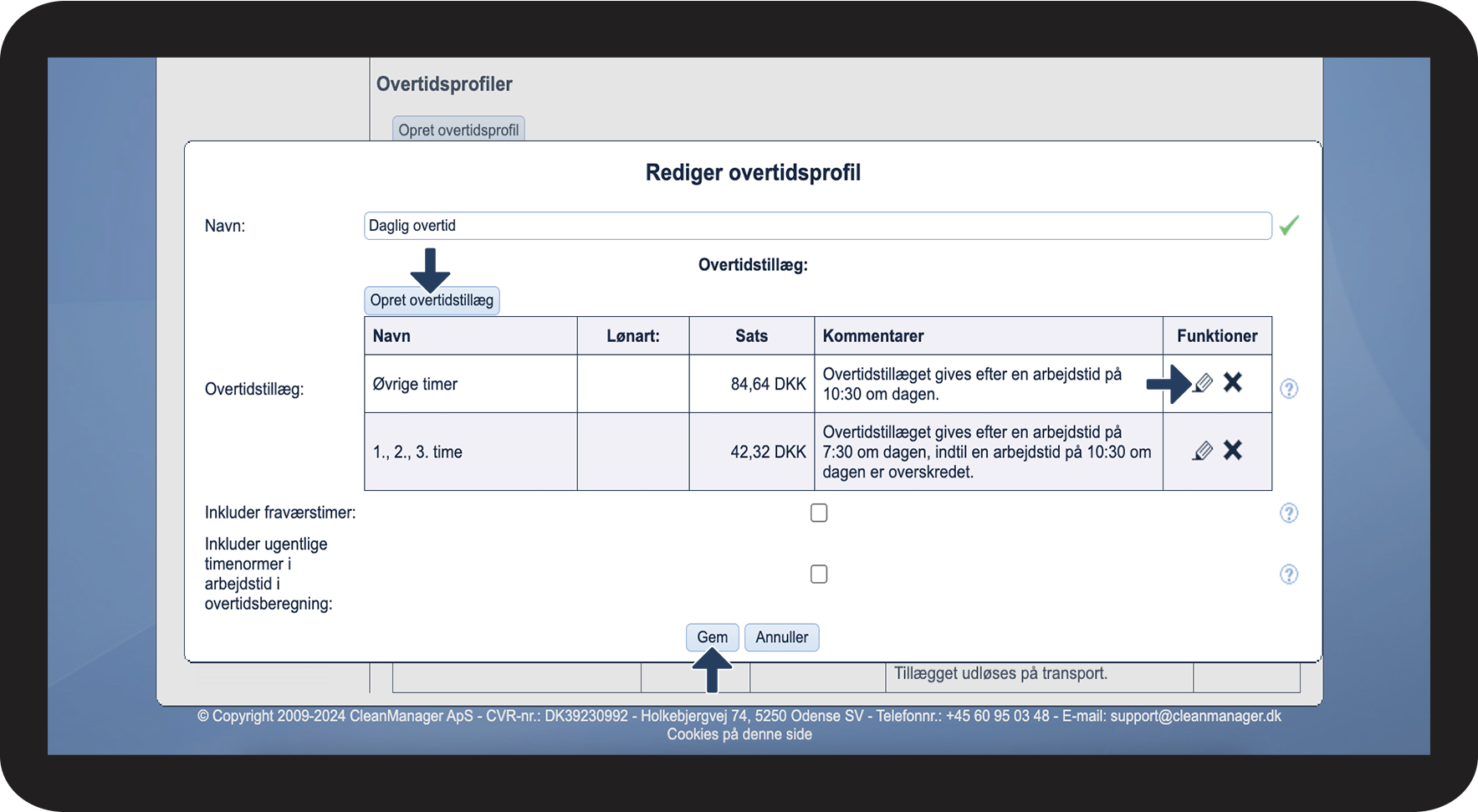This screenshot has height=812, width=1478.
Task: Enable the Inkluder fraværstimer checkbox
Action: (x=819, y=513)
